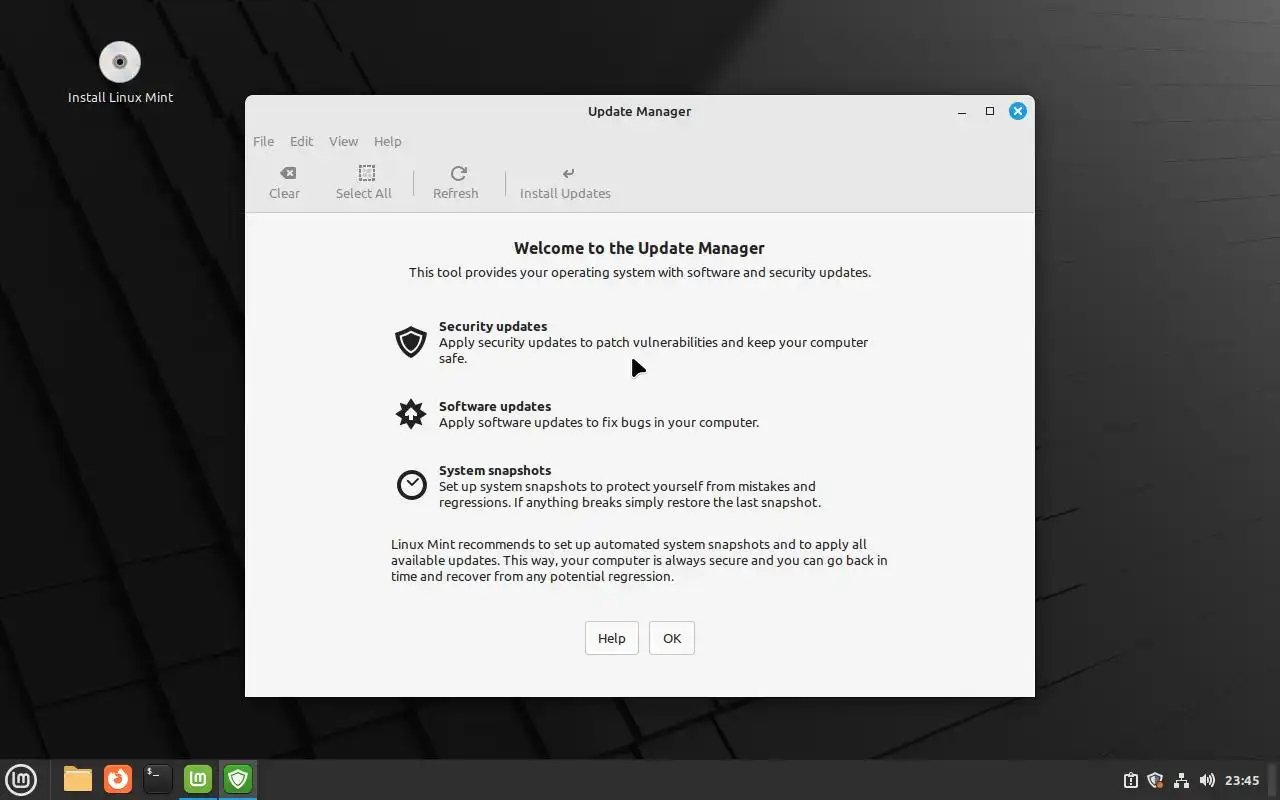Click the 'Welcome to the Update Manager' title
Viewport: 1280px width, 800px height.
(640, 248)
